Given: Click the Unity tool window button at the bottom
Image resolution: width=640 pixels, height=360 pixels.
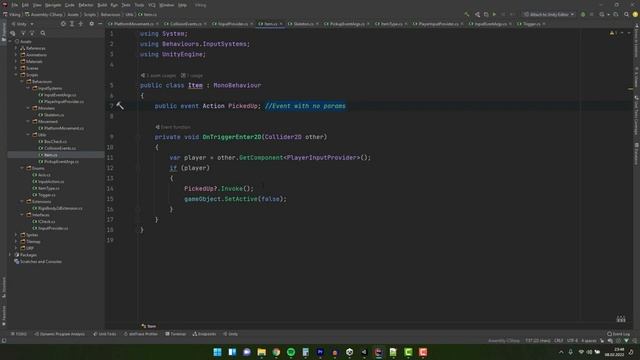Looking at the screenshot, I should tap(231, 334).
